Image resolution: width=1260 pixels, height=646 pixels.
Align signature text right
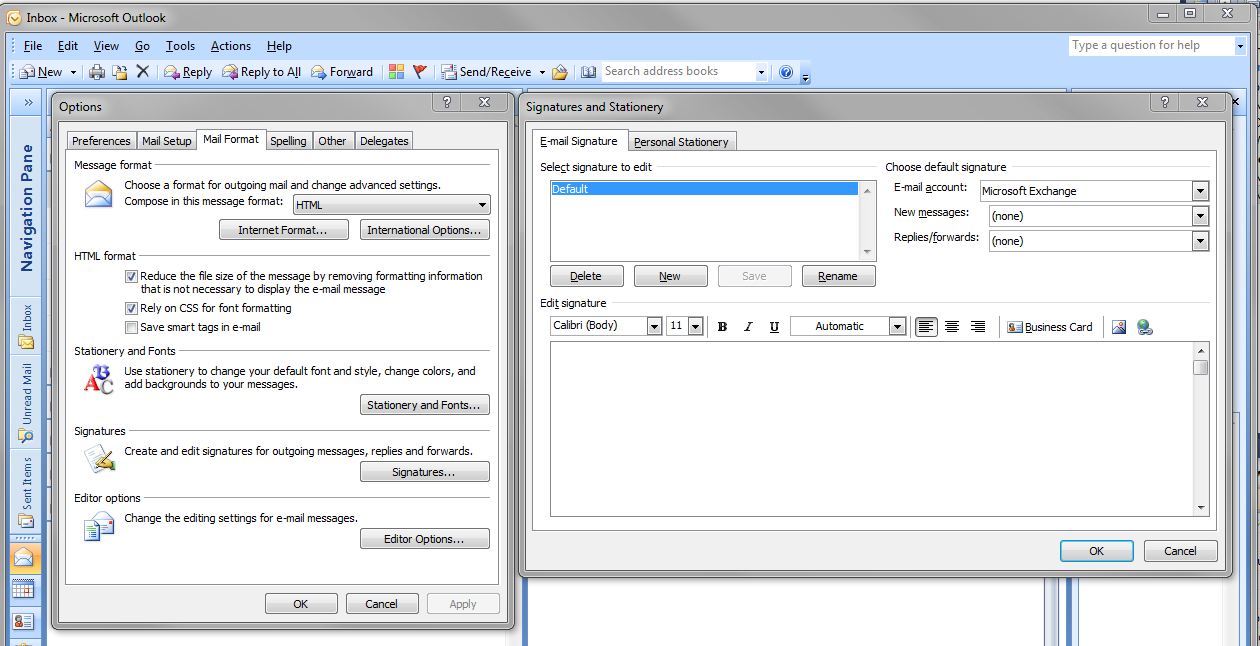pyautogui.click(x=978, y=327)
